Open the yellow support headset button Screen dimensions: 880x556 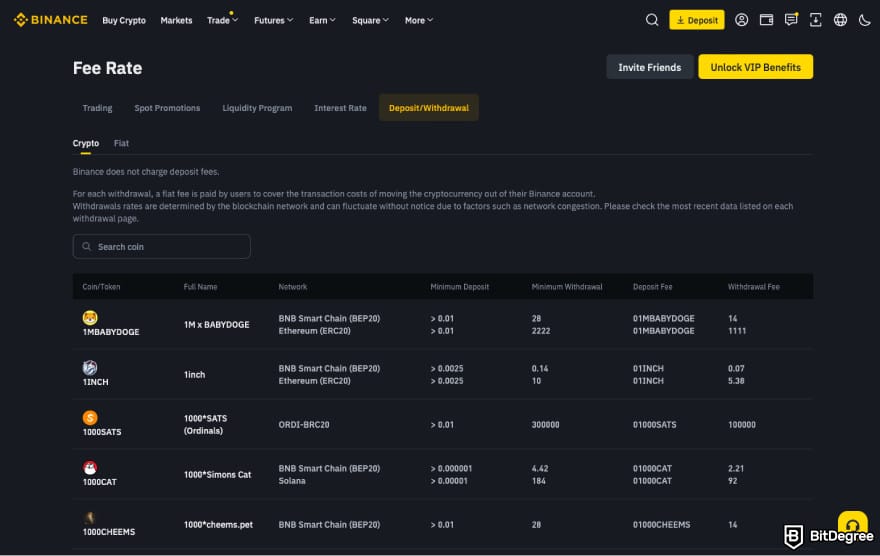click(x=852, y=523)
